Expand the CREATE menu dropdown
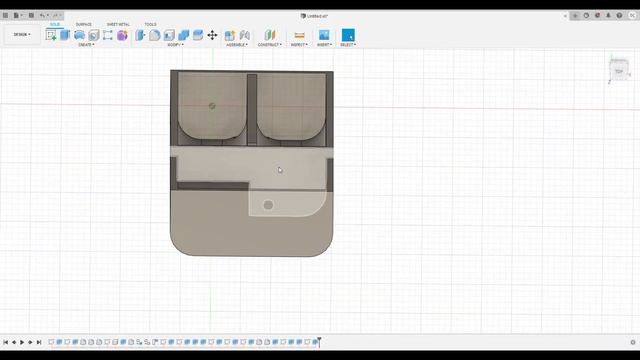This screenshot has height=360, width=640. 86,44
